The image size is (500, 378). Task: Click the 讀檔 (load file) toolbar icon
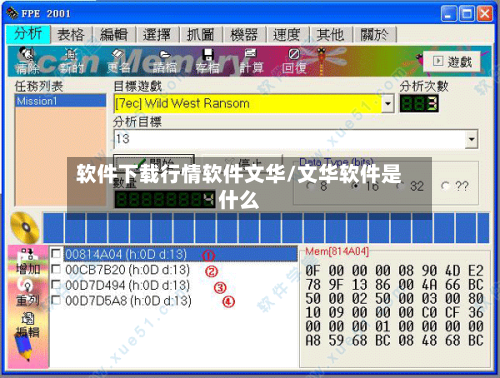point(164,61)
